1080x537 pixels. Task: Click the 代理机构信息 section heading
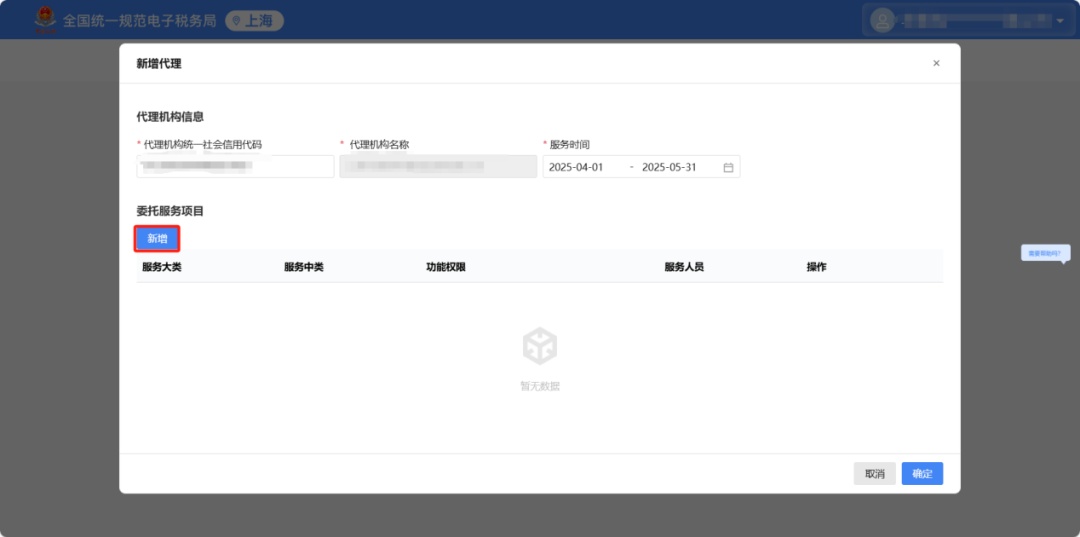coord(170,117)
